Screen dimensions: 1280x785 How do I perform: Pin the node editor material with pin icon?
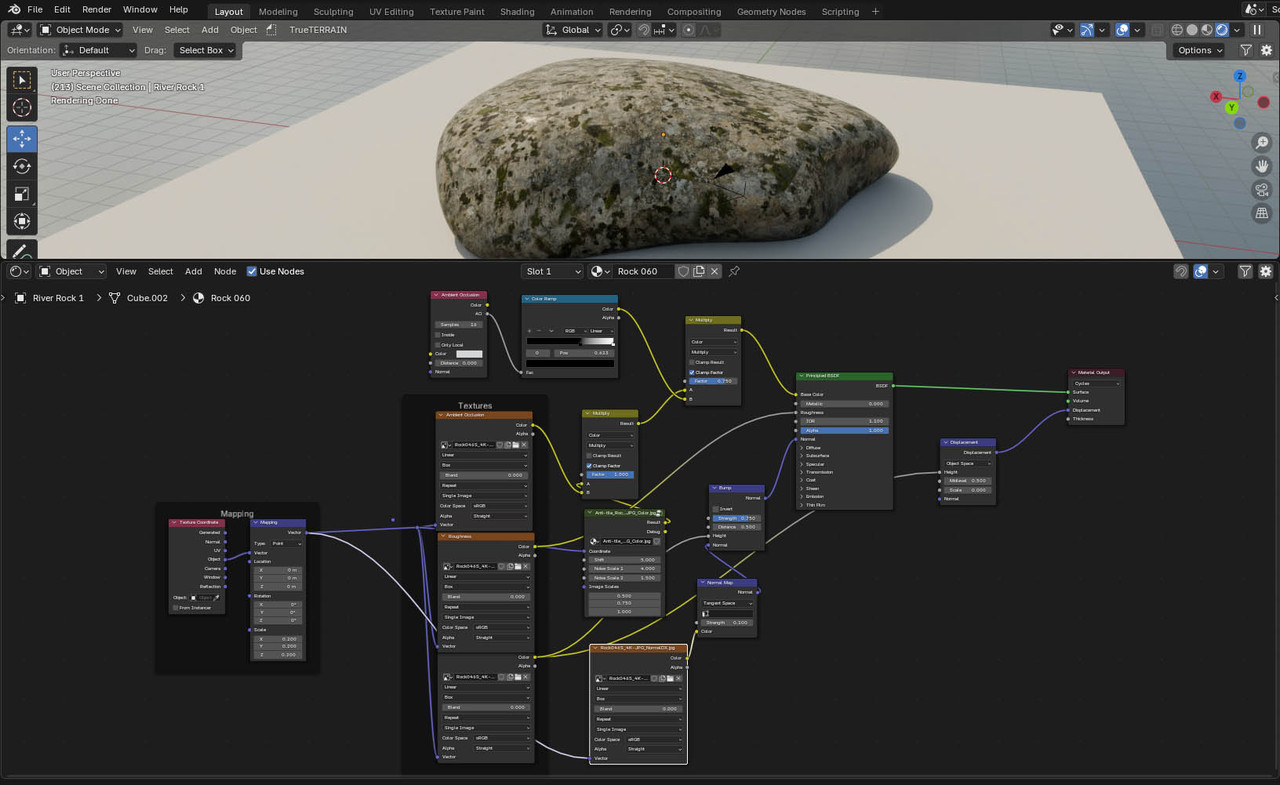(734, 271)
